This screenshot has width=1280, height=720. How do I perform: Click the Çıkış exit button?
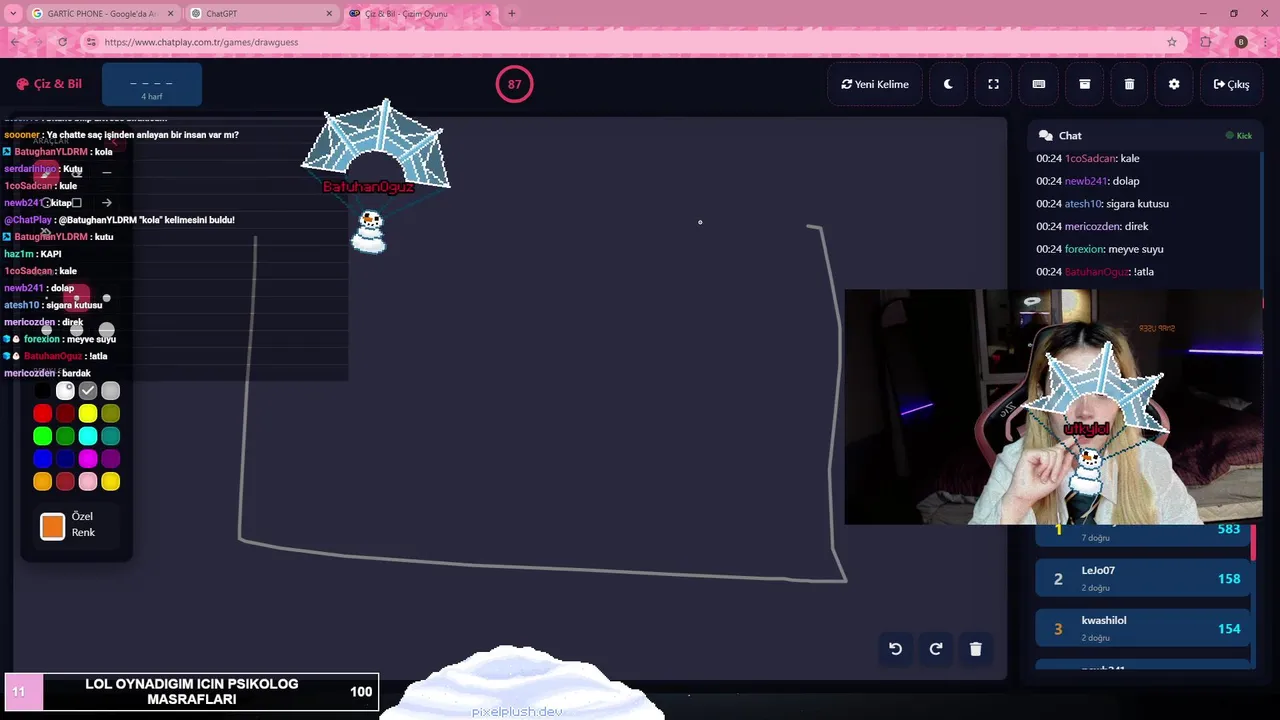coord(1231,84)
